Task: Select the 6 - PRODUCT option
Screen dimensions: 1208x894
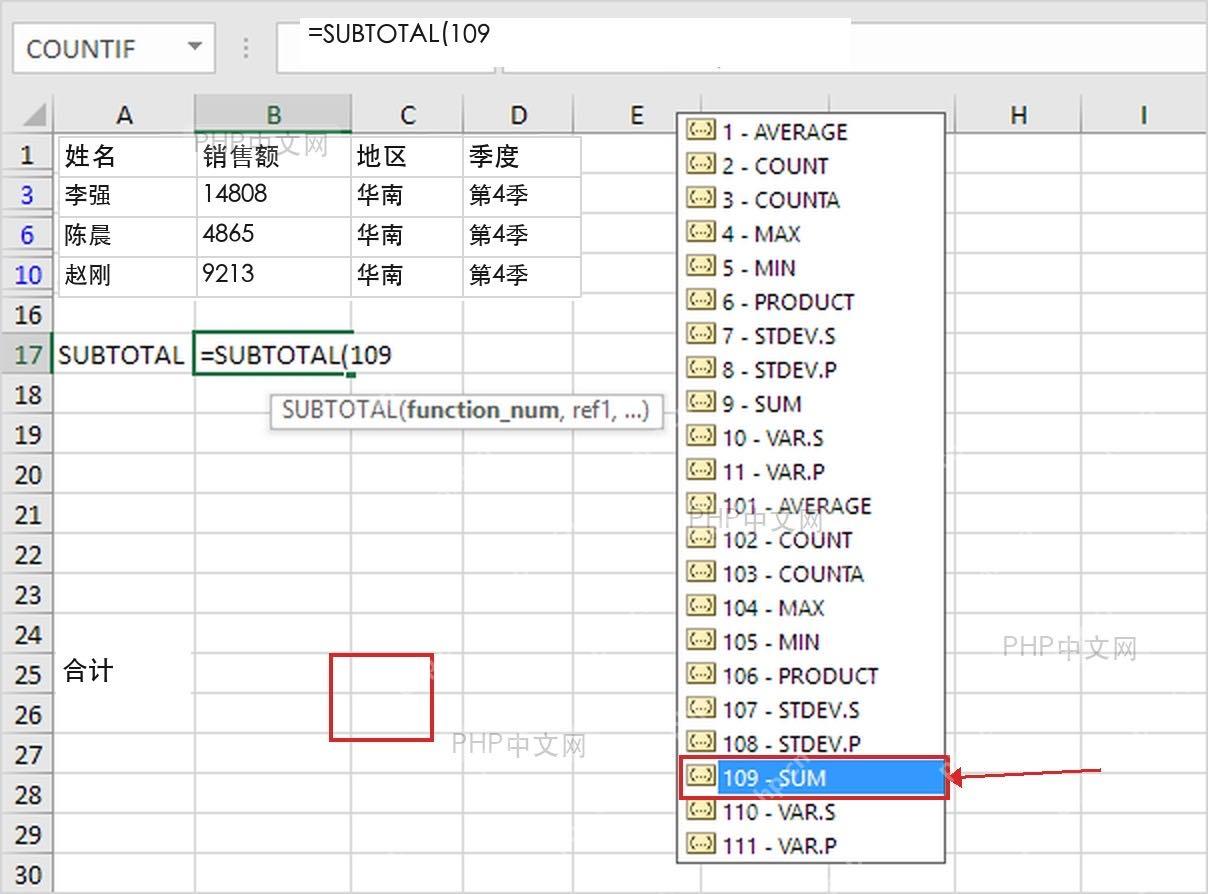Action: point(811,302)
